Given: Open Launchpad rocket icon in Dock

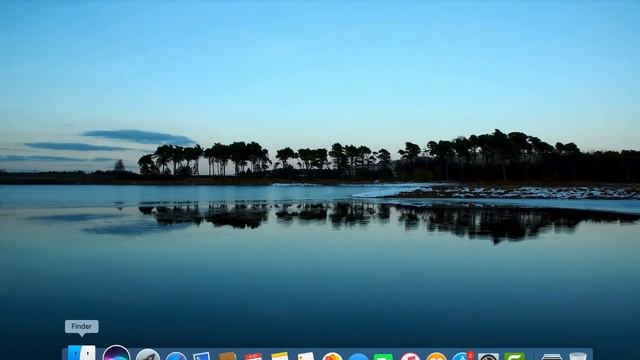Looking at the screenshot, I should coord(148,355).
